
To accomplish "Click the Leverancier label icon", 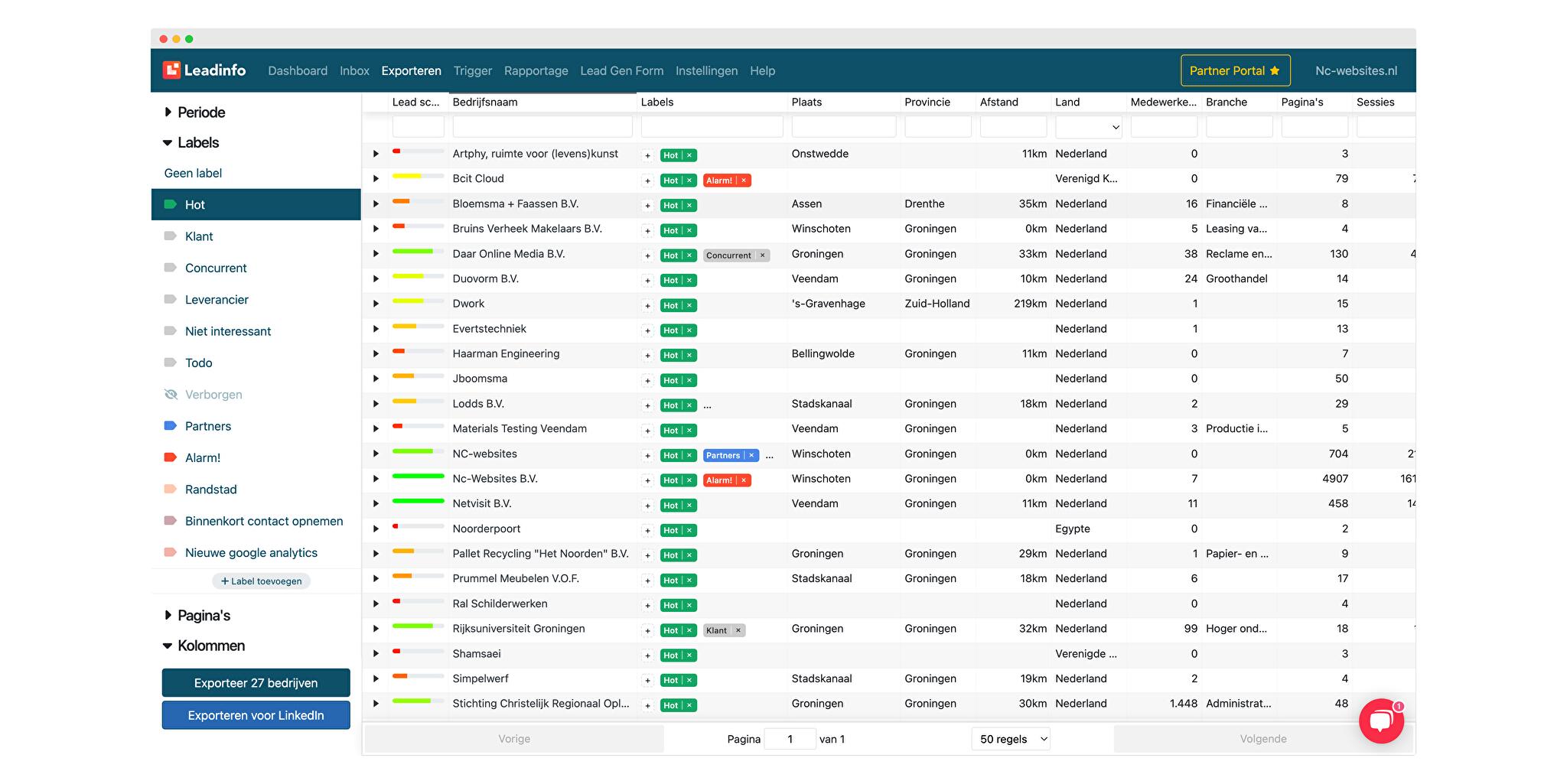I will point(171,300).
